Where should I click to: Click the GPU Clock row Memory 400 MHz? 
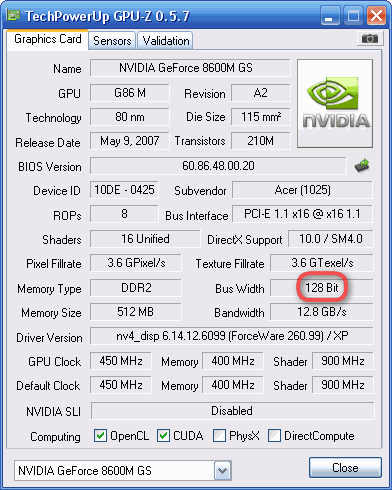(x=233, y=361)
